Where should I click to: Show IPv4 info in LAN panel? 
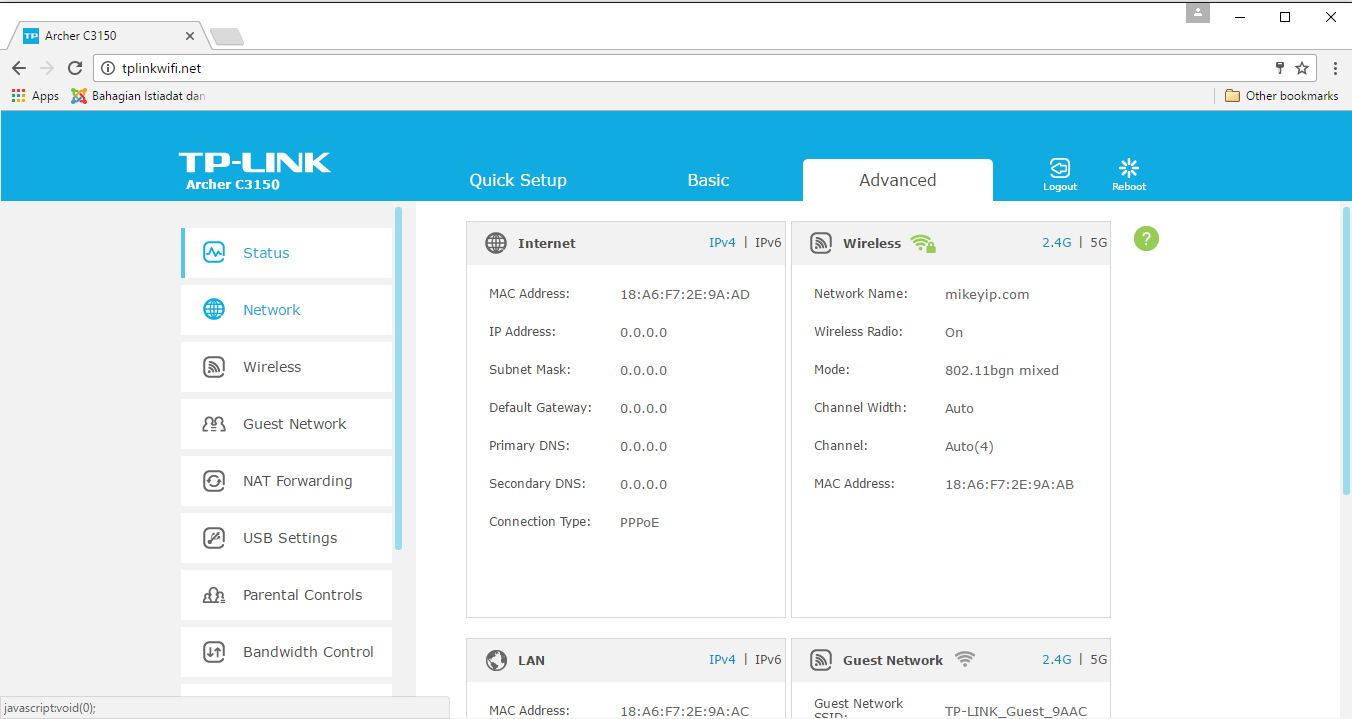722,660
